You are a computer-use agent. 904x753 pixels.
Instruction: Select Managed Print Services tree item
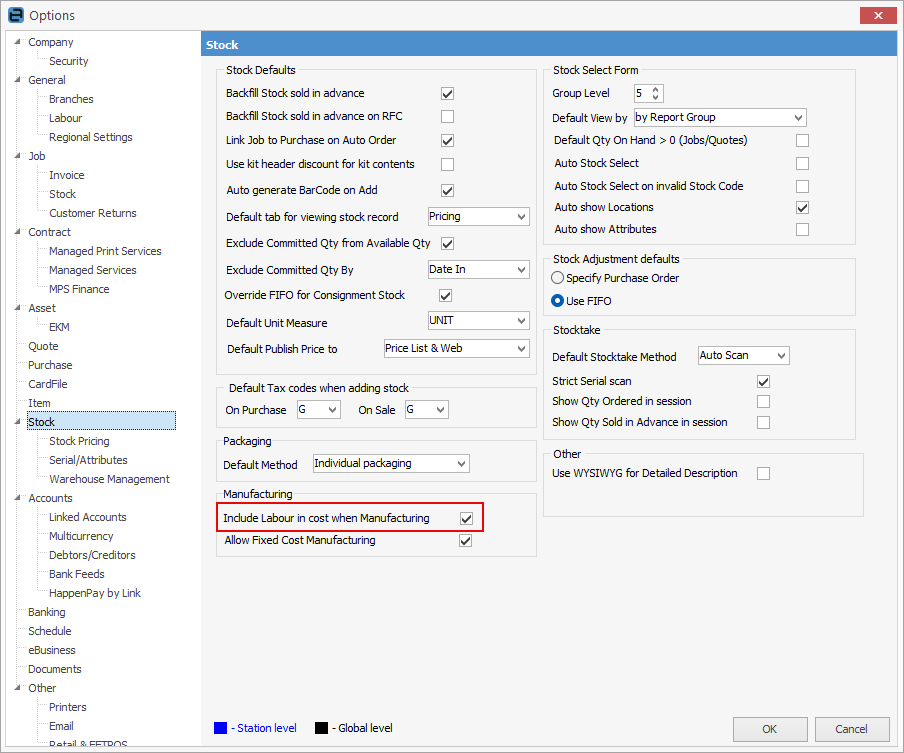pos(105,251)
